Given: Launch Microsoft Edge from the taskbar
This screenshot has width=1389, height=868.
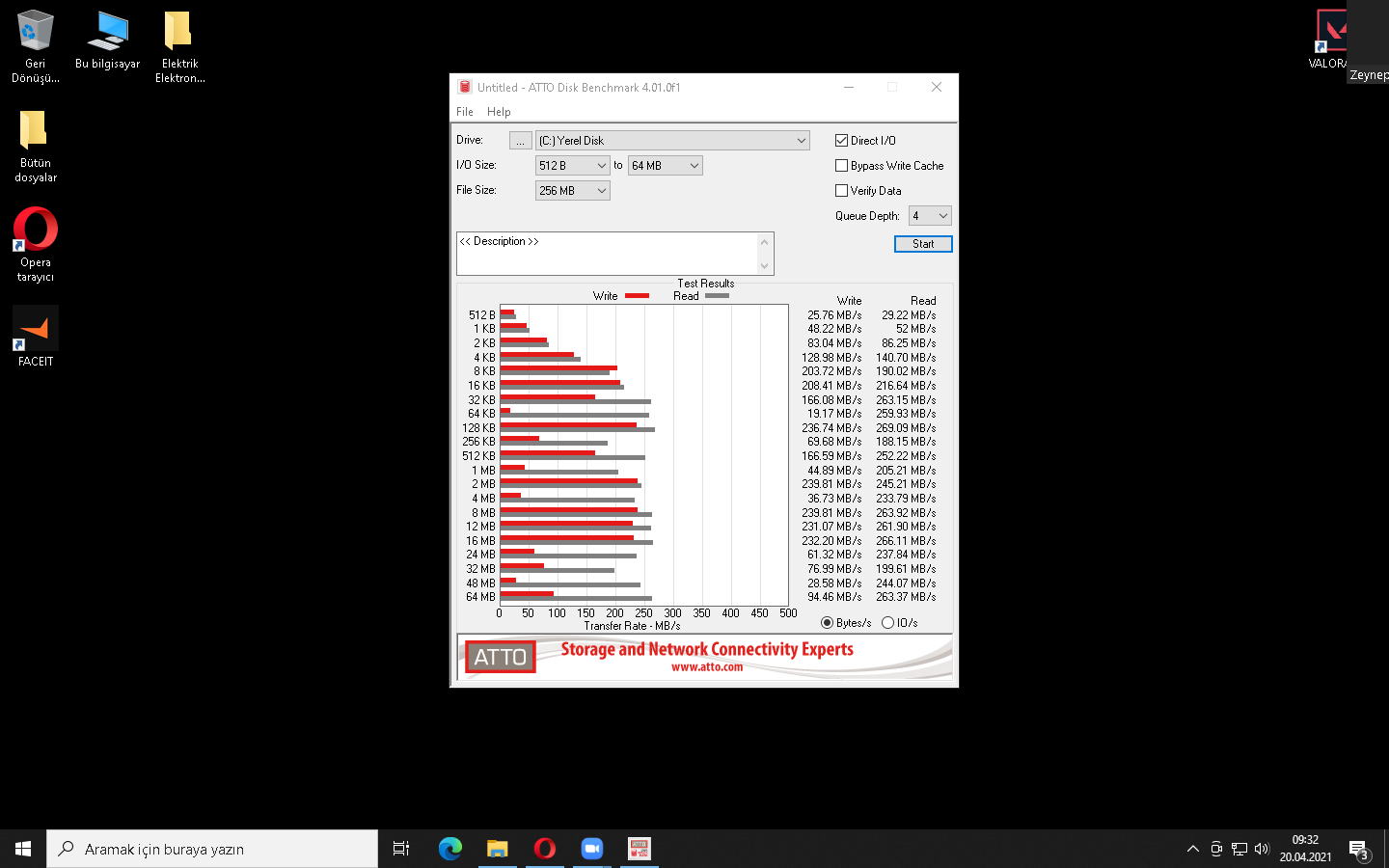Looking at the screenshot, I should 450,849.
